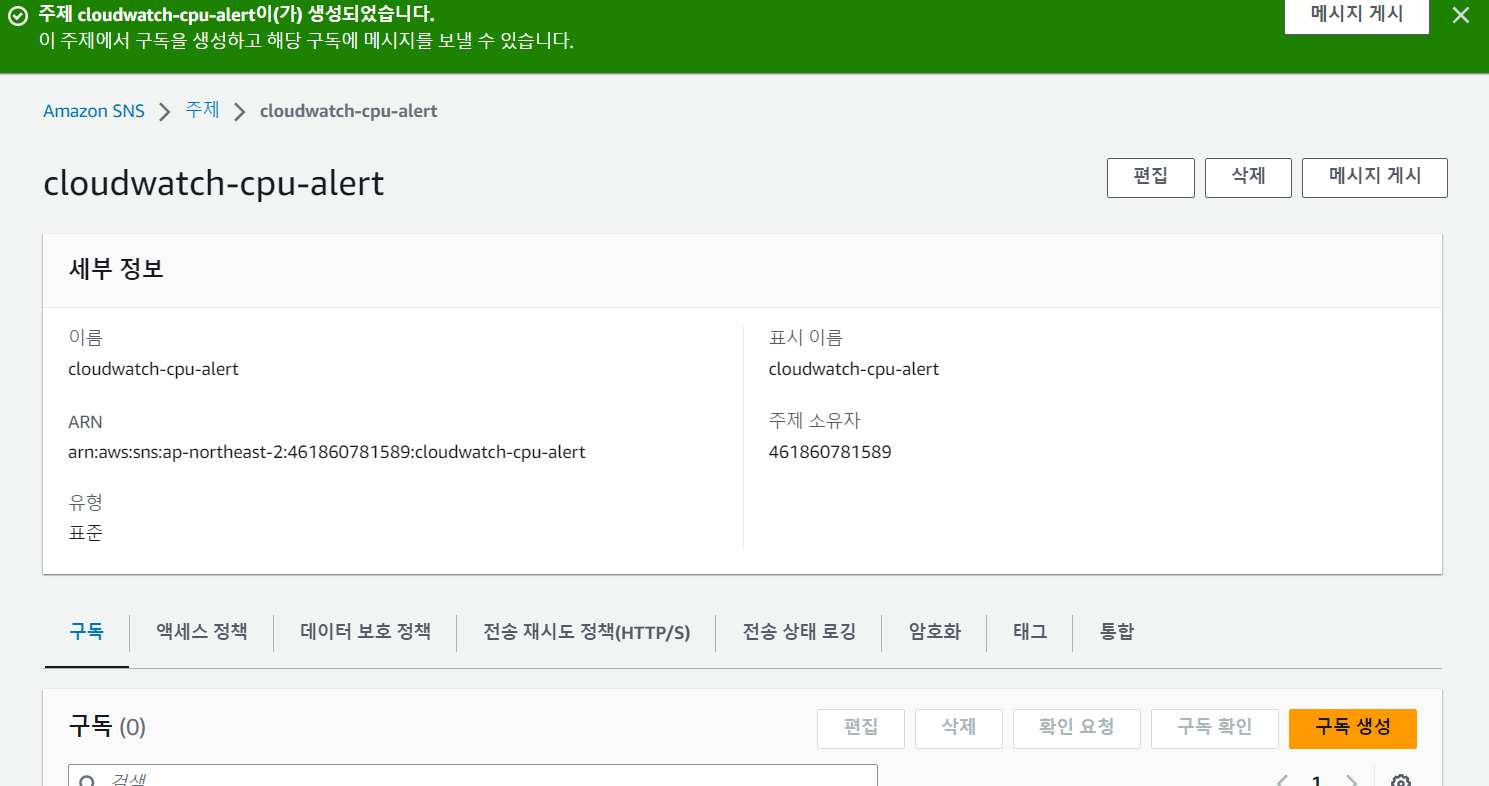The height and width of the screenshot is (786, 1489).
Task: Open Amazon SNS breadcrumb link
Action: (94, 111)
